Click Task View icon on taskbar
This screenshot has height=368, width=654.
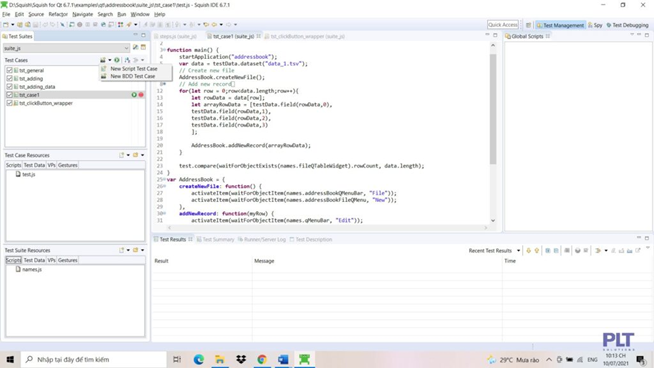[177, 359]
